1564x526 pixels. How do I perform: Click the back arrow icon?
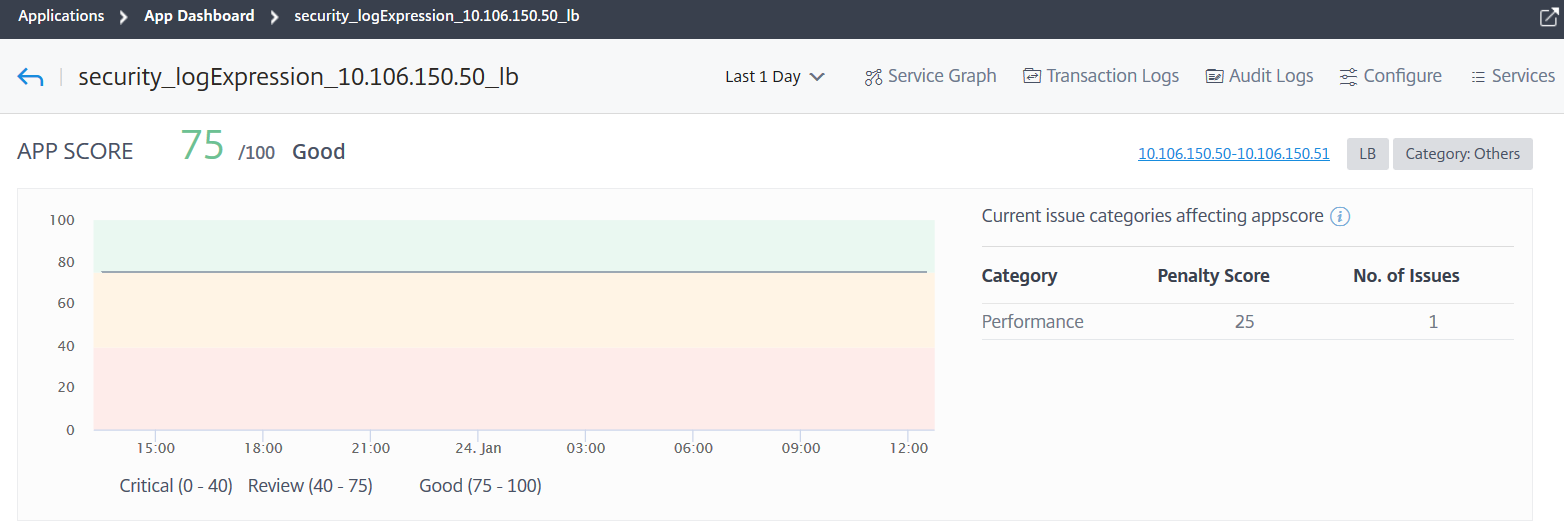click(30, 77)
